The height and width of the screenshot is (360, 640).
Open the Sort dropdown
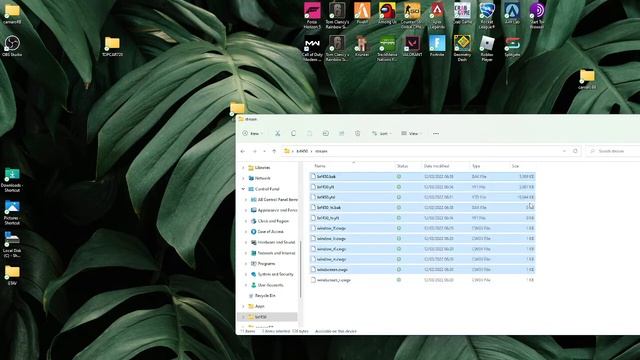point(381,133)
